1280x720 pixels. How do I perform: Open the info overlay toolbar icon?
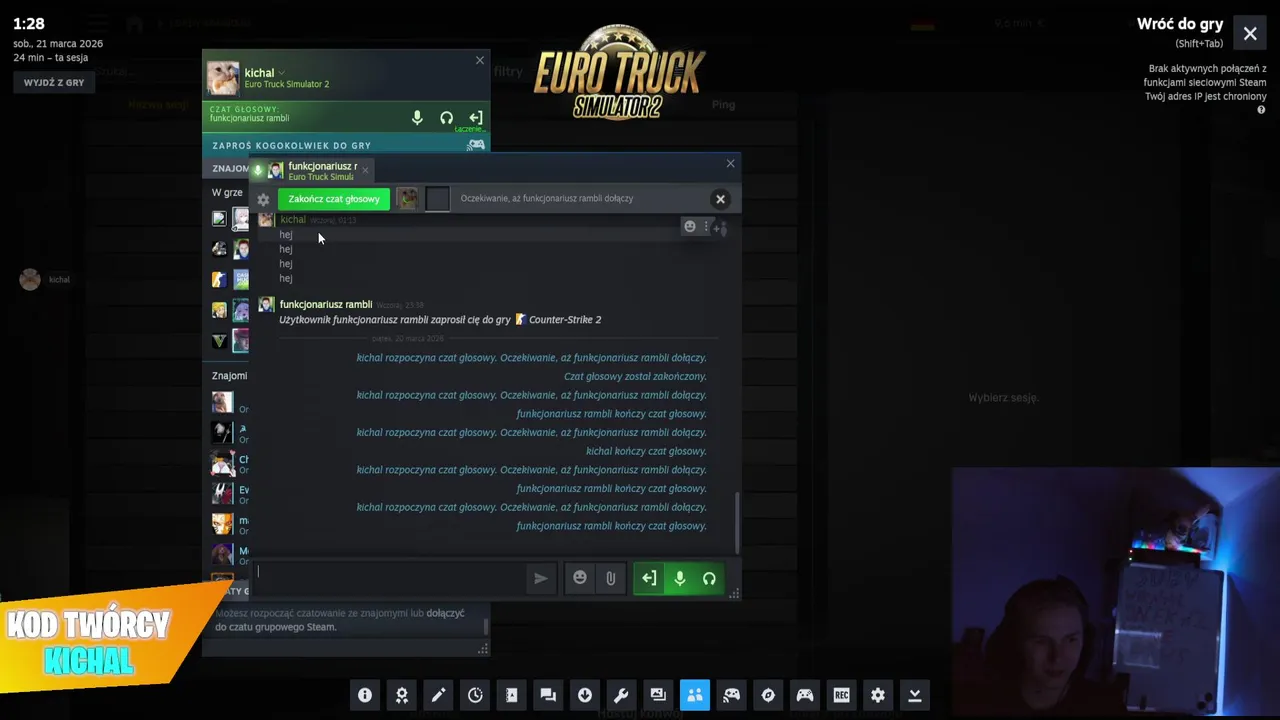365,695
